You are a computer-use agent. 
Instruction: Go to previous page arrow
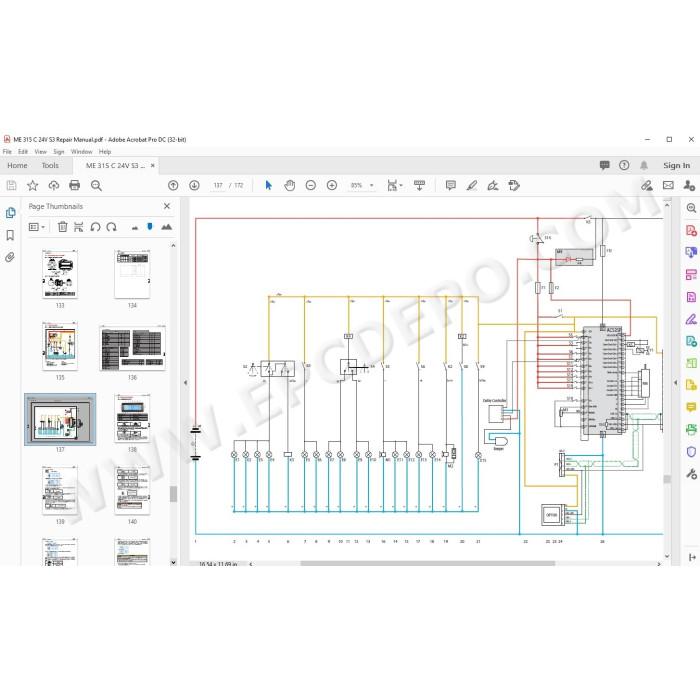coord(173,185)
